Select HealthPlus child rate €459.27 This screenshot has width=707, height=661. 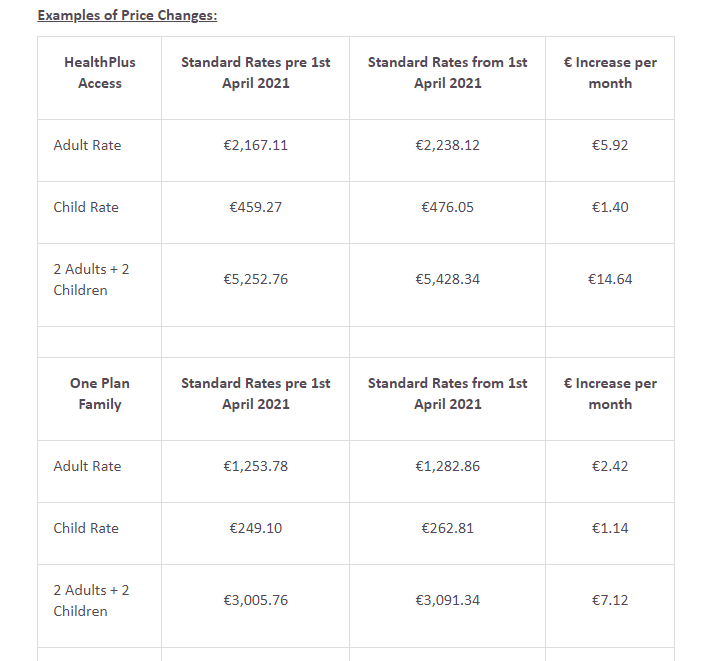[255, 207]
